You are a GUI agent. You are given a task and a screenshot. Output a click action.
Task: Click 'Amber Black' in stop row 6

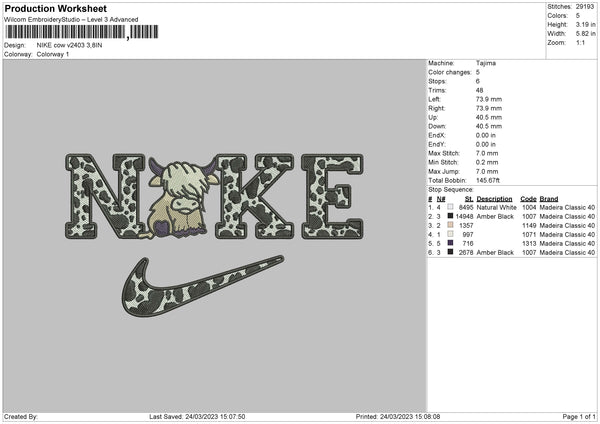495,253
